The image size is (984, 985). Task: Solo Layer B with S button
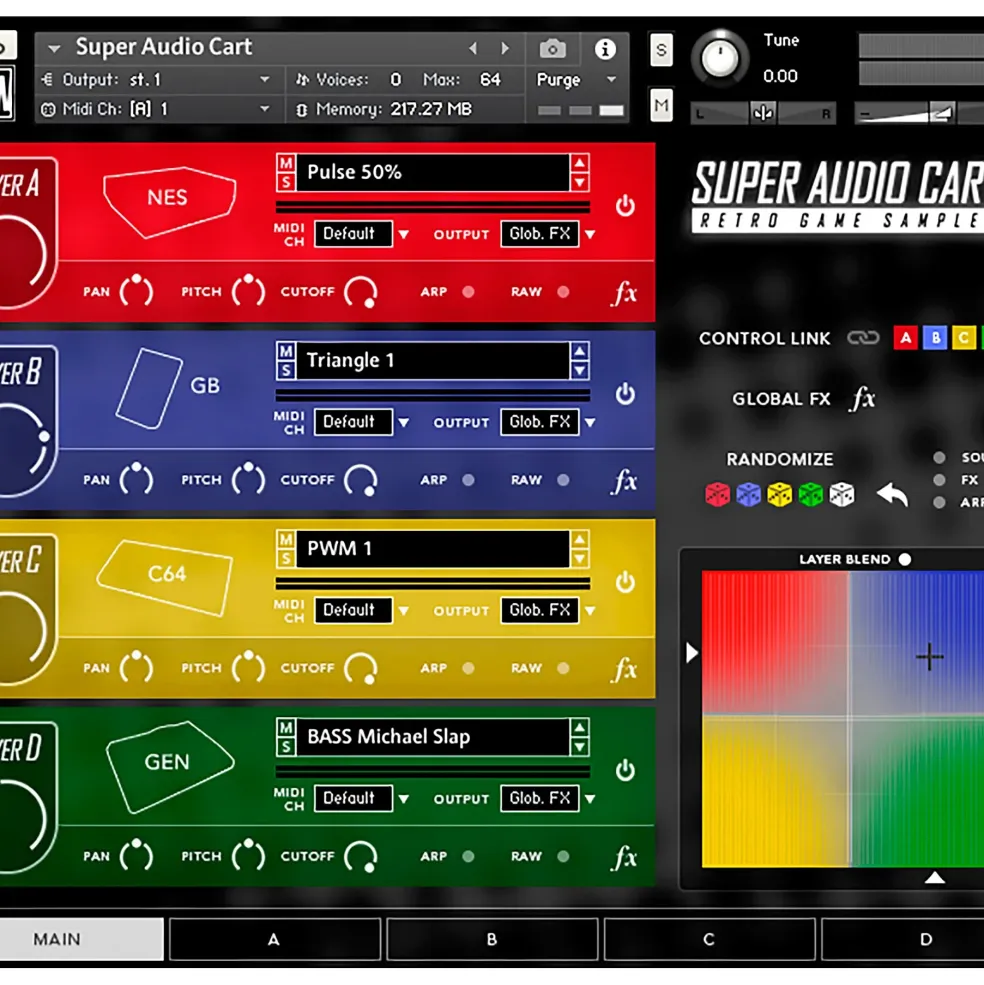(286, 371)
